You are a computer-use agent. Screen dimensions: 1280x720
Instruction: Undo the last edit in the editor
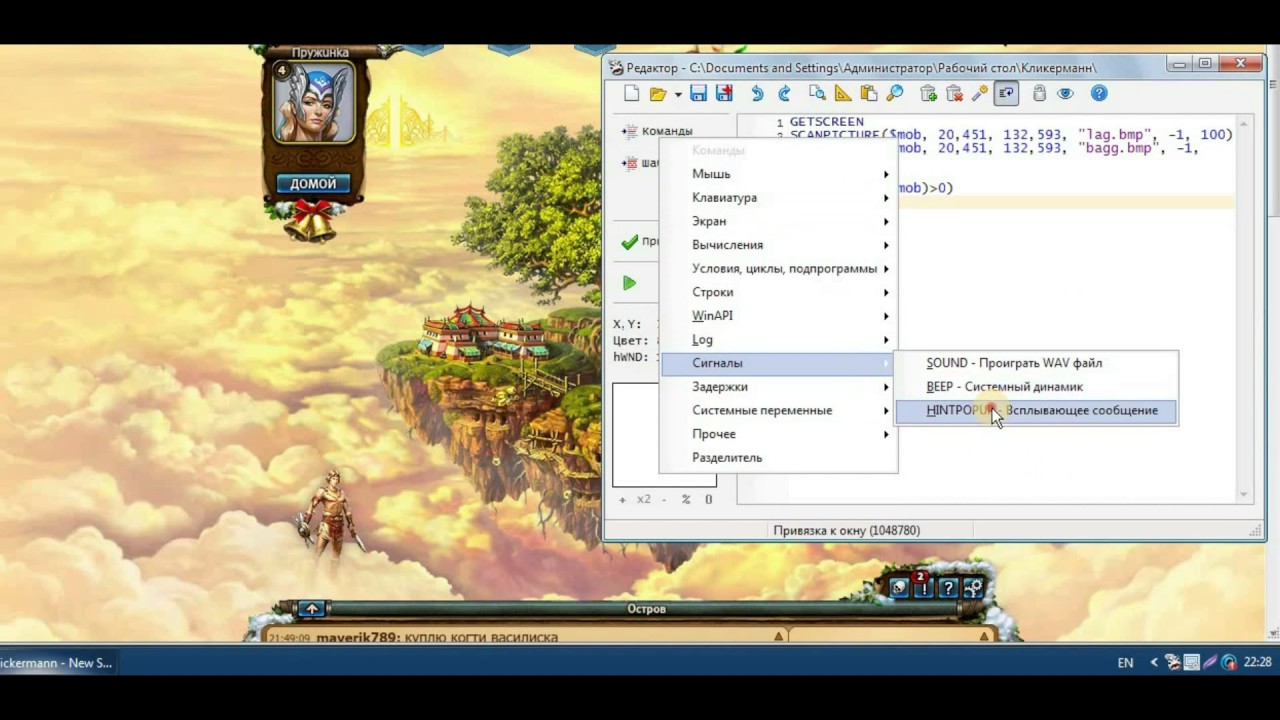coord(757,94)
